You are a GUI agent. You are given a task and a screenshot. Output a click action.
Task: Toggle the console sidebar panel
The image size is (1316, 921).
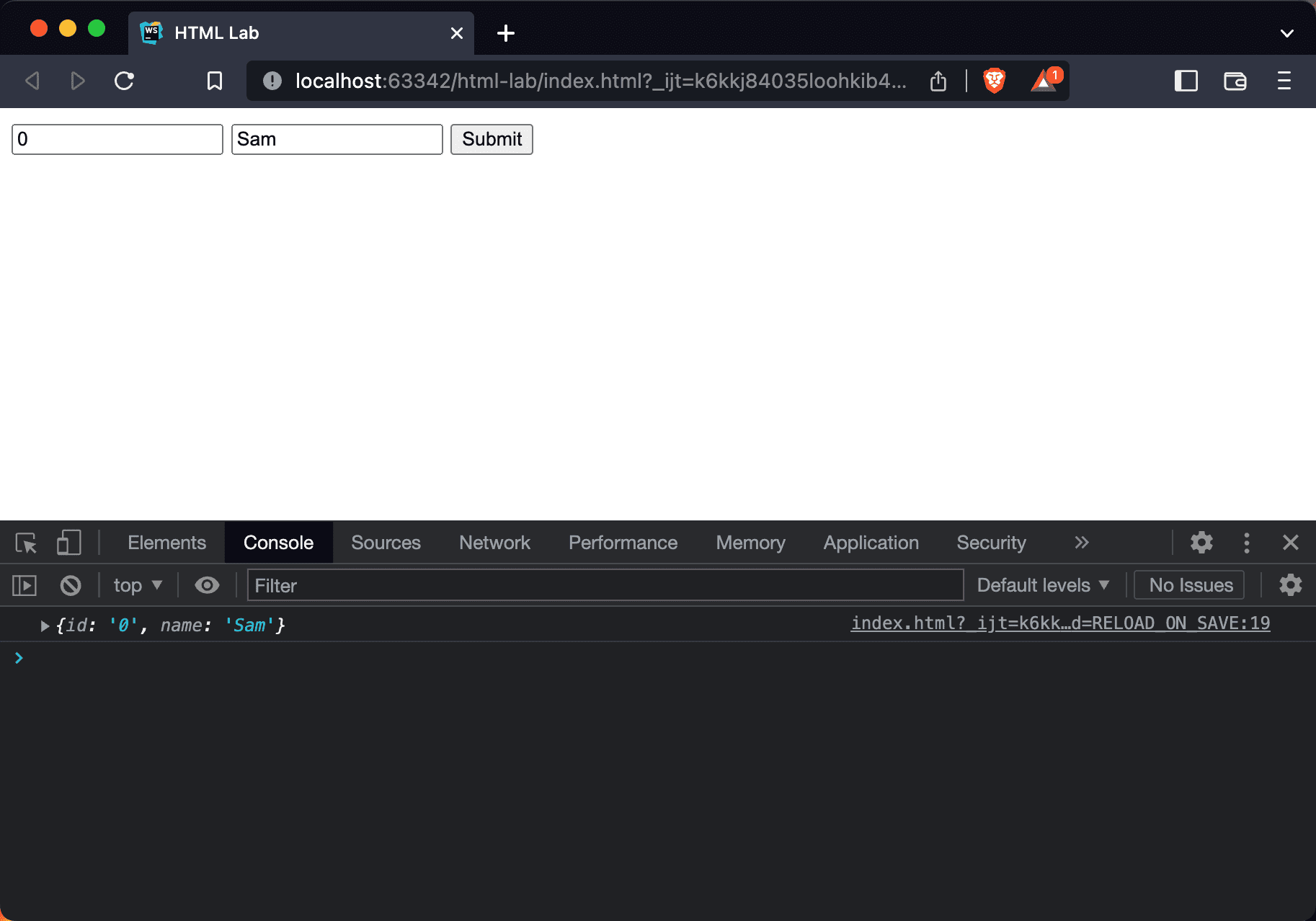click(25, 585)
